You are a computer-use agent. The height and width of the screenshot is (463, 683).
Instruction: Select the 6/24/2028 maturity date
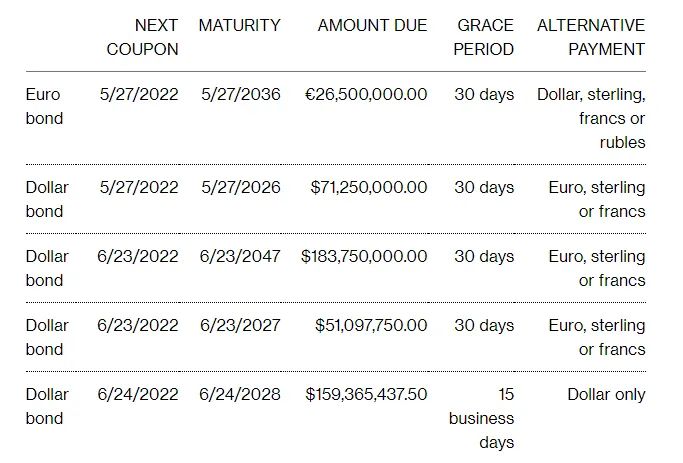click(240, 395)
